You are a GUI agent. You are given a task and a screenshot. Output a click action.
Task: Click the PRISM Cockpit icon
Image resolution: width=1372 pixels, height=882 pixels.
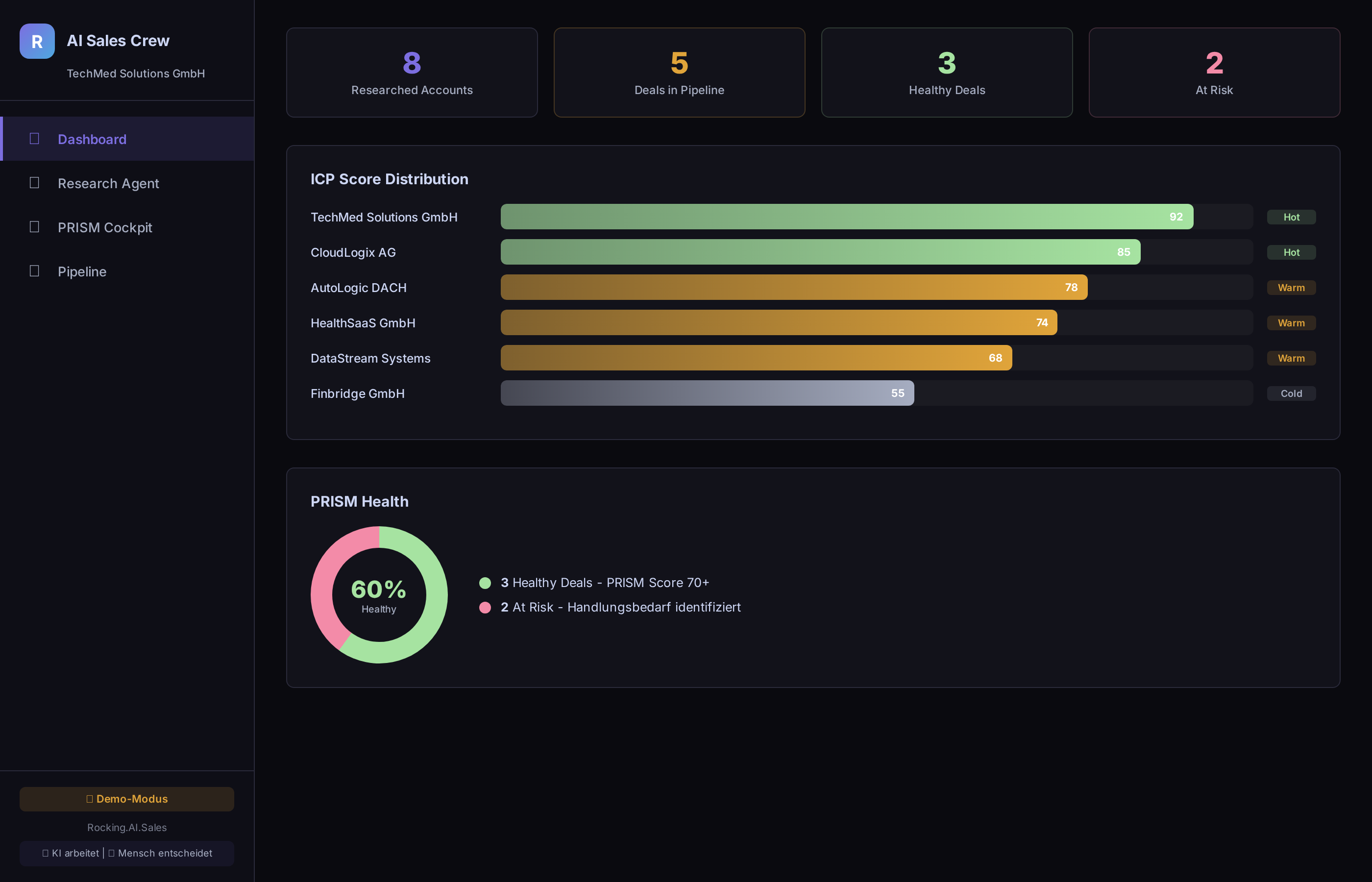(x=35, y=226)
